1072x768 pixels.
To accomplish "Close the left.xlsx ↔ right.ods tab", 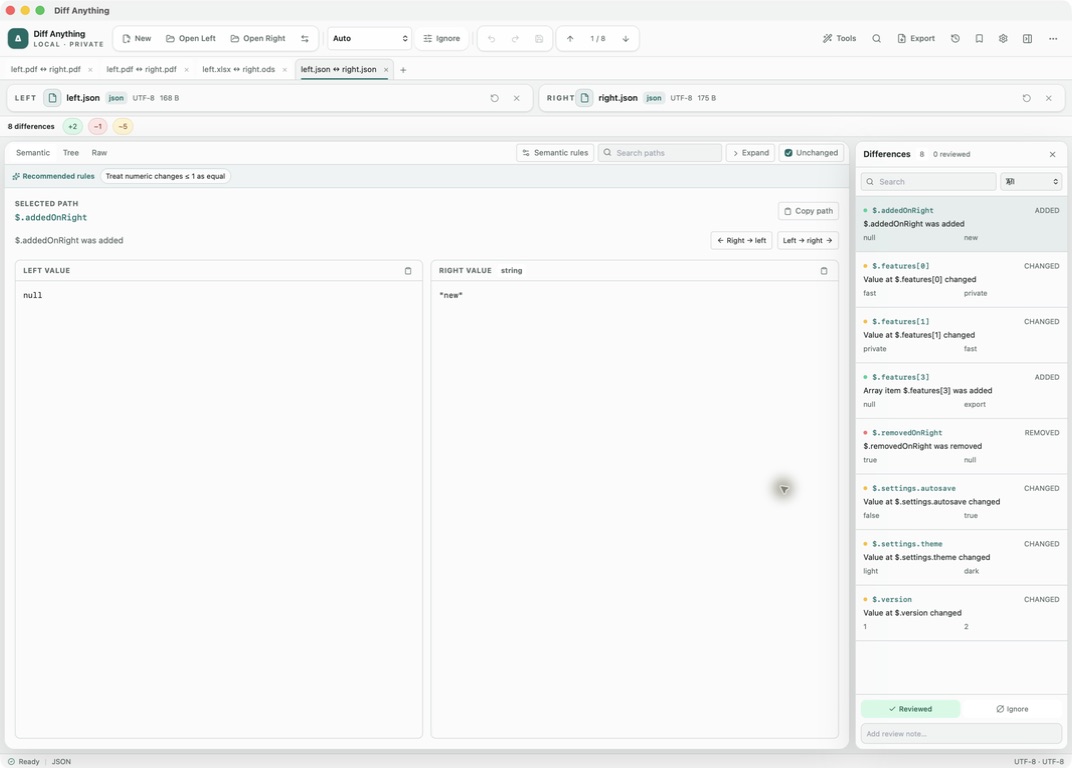I will pyautogui.click(x=285, y=70).
